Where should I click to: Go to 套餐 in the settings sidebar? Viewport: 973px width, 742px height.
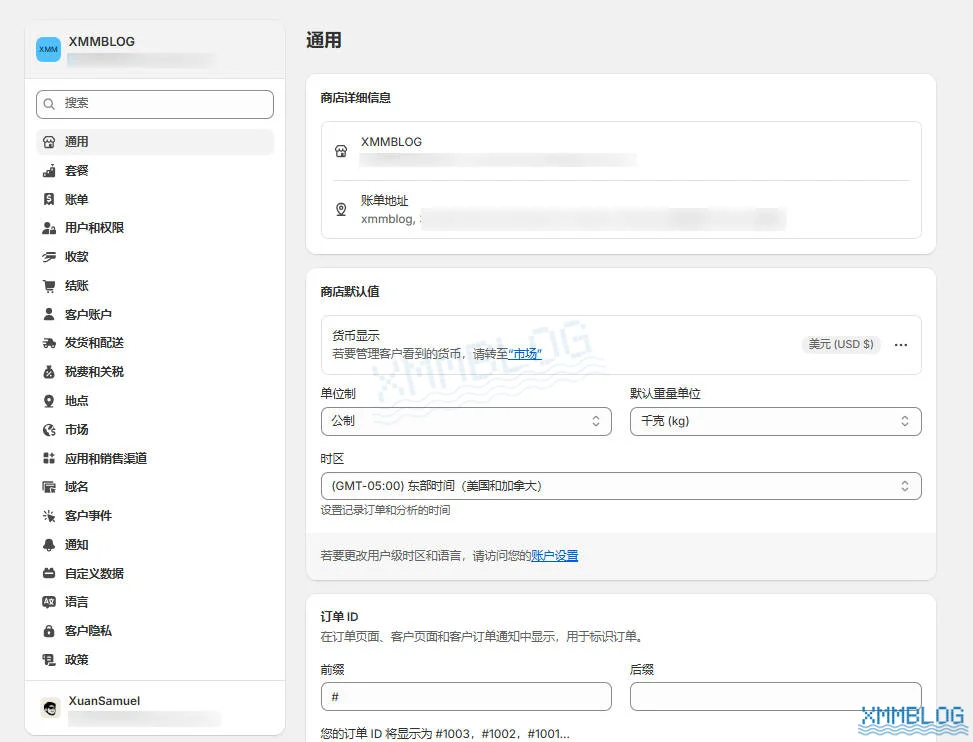pyautogui.click(x=155, y=171)
